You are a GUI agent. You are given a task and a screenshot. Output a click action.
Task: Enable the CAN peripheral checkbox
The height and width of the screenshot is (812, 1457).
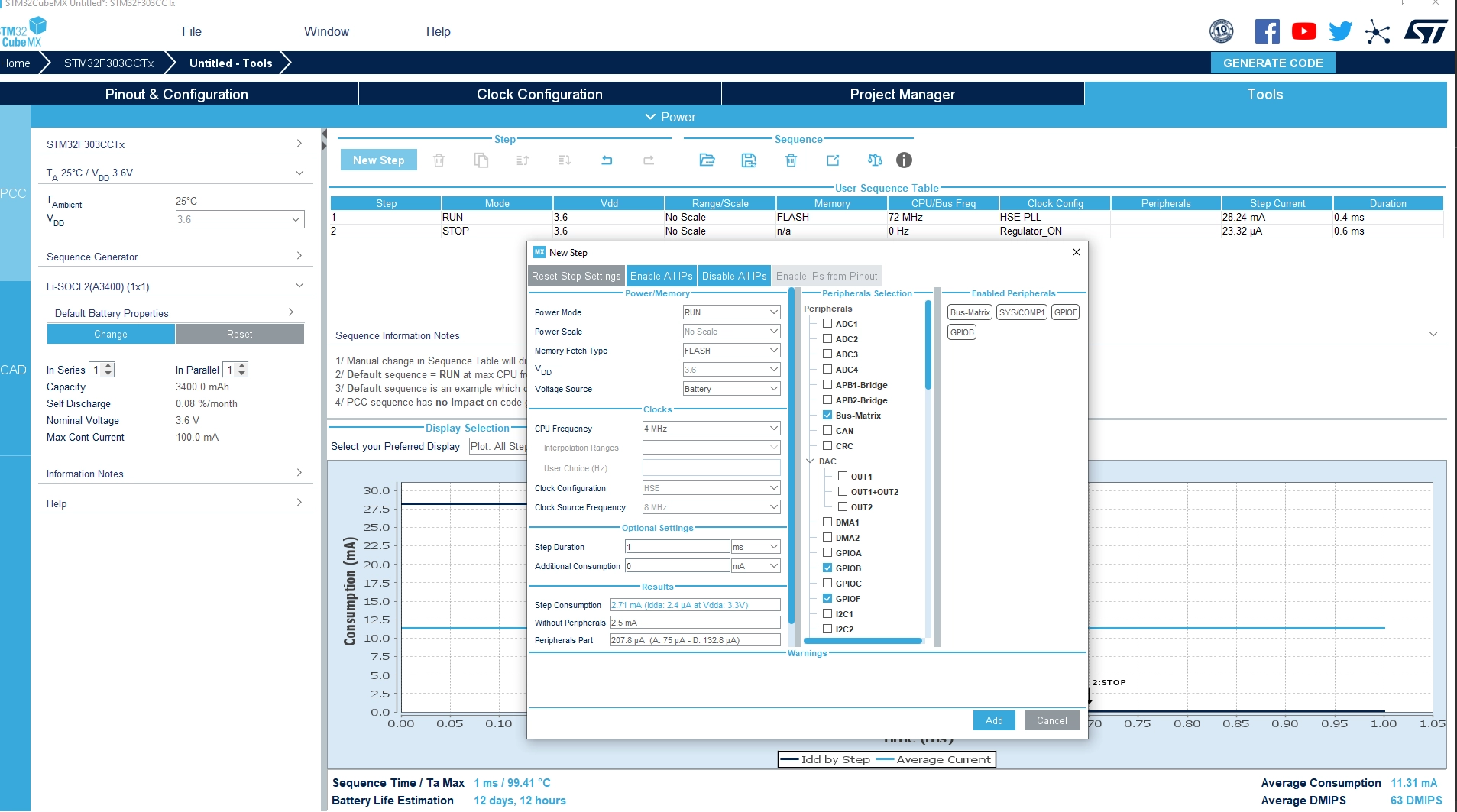pos(827,430)
